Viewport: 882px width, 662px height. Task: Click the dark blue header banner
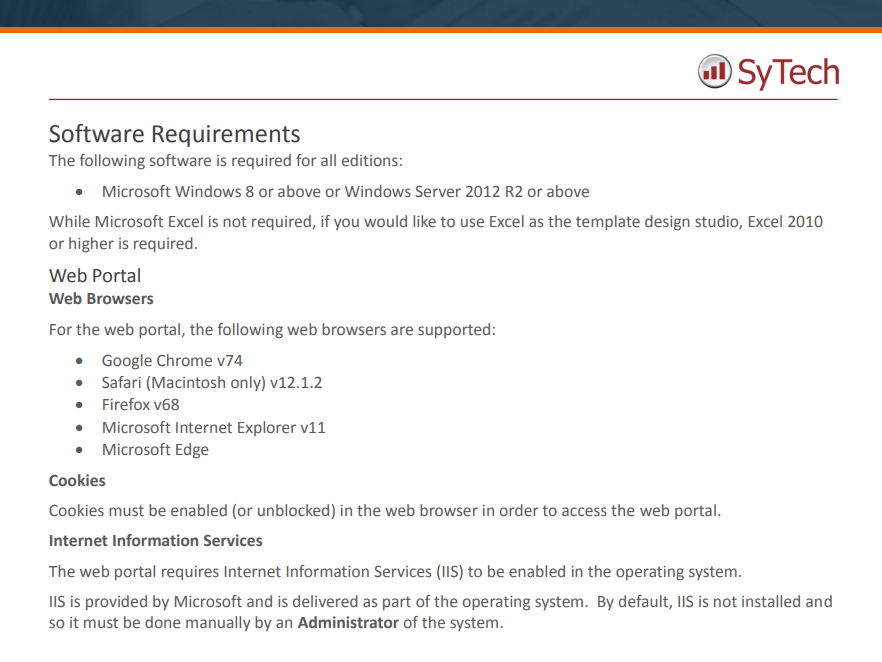click(441, 13)
